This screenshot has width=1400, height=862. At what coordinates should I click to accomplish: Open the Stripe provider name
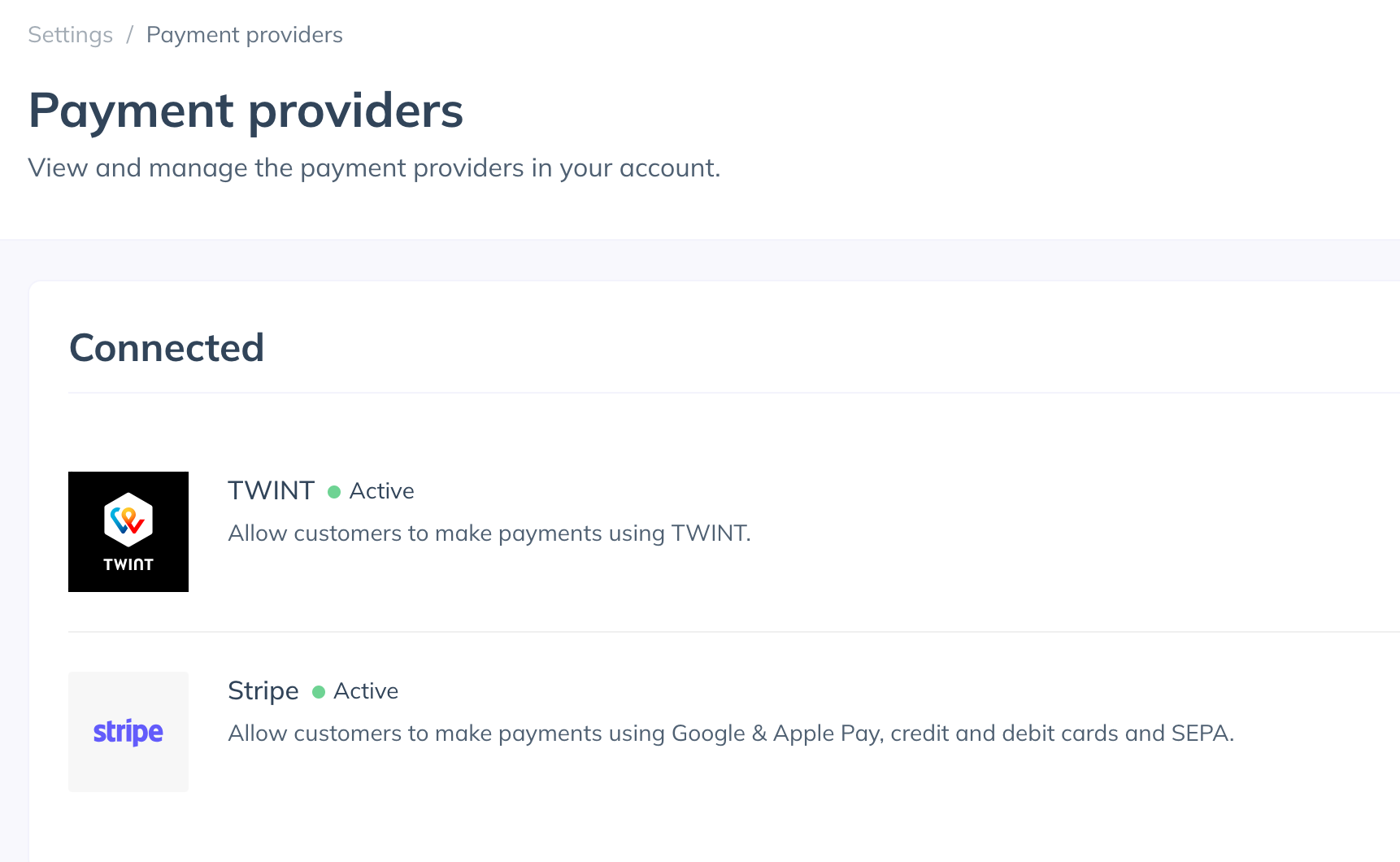263,690
